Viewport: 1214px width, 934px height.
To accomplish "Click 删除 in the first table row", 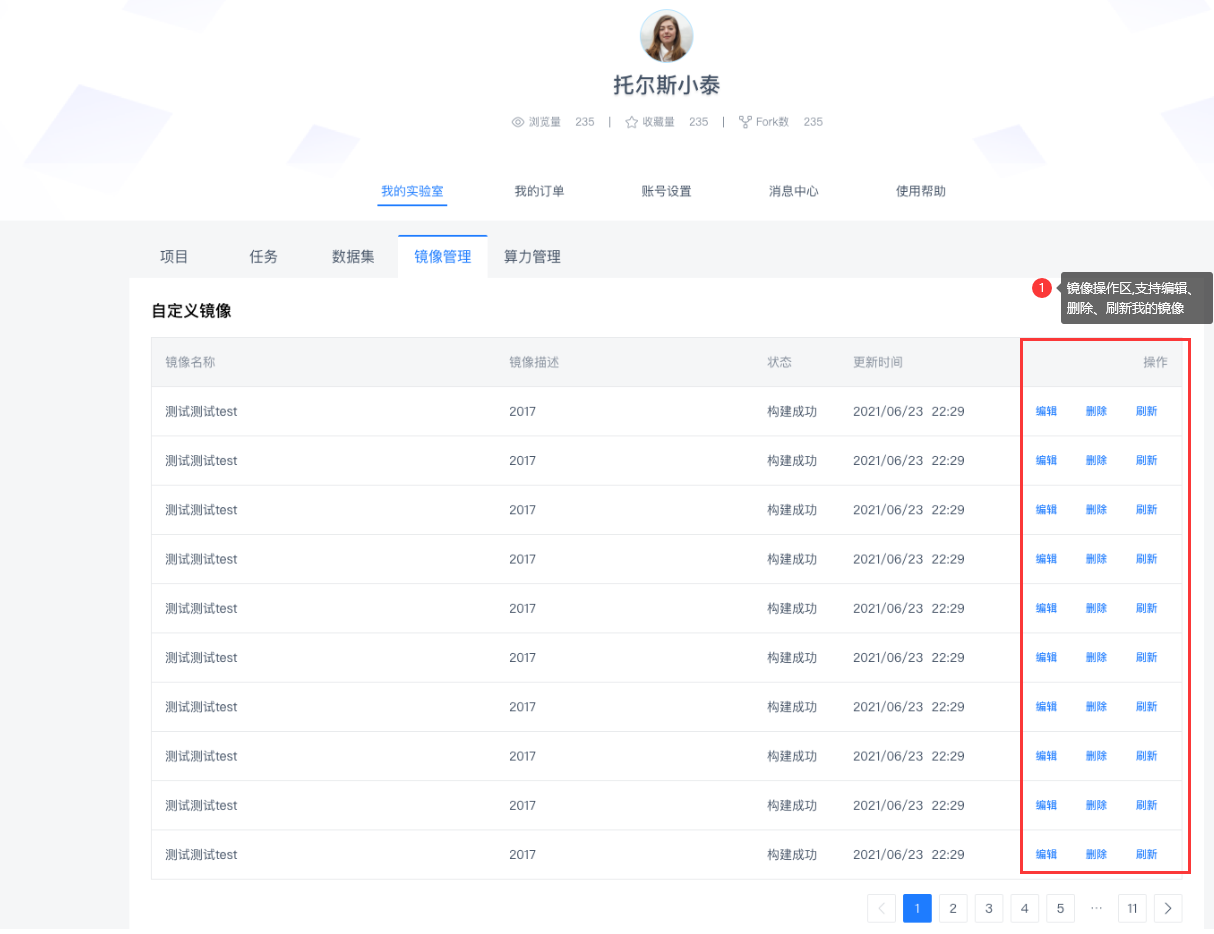I will pyautogui.click(x=1096, y=411).
